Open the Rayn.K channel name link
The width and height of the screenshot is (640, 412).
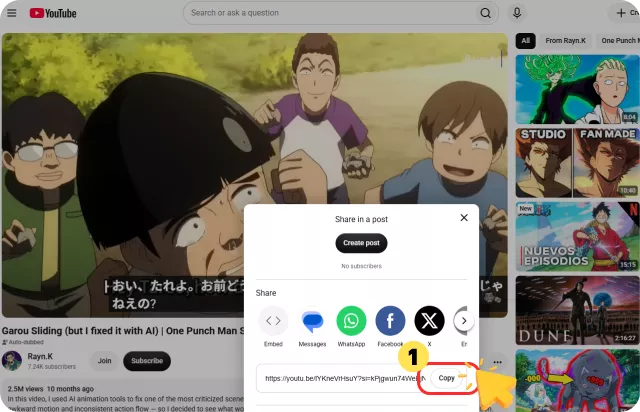tap(40, 356)
